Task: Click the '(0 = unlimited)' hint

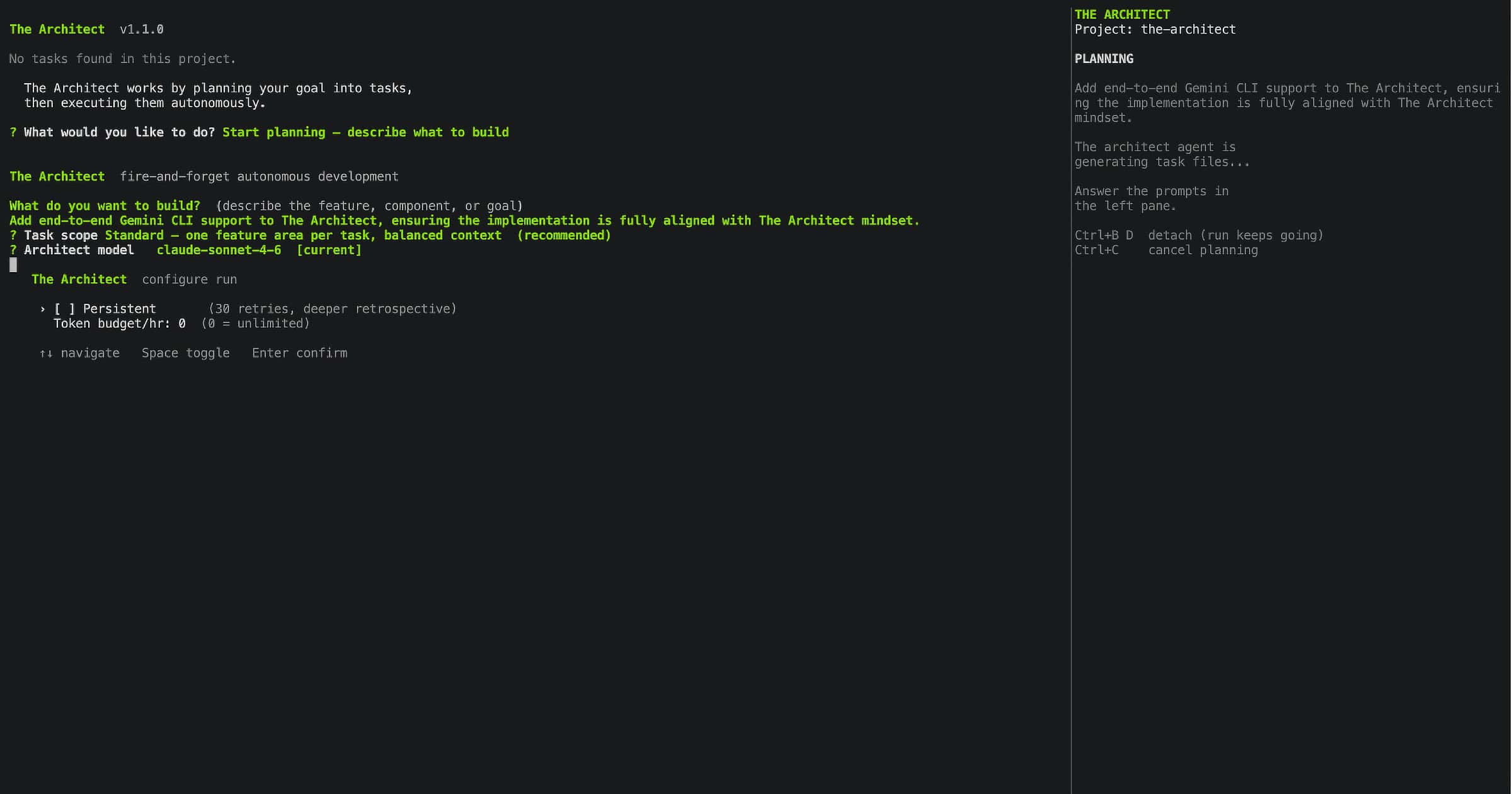Action: pyautogui.click(x=256, y=323)
